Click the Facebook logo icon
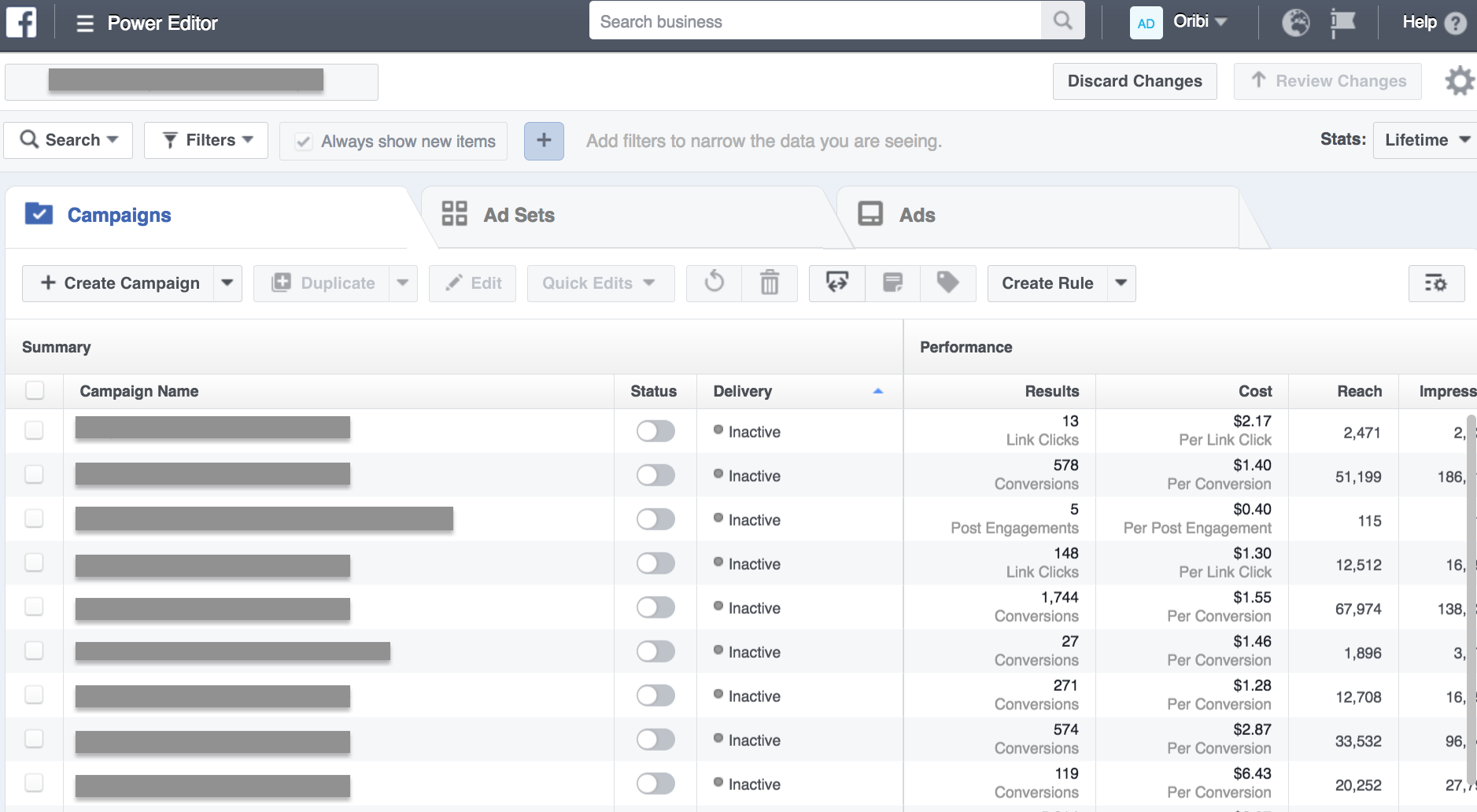This screenshot has width=1477, height=812. pyautogui.click(x=21, y=22)
